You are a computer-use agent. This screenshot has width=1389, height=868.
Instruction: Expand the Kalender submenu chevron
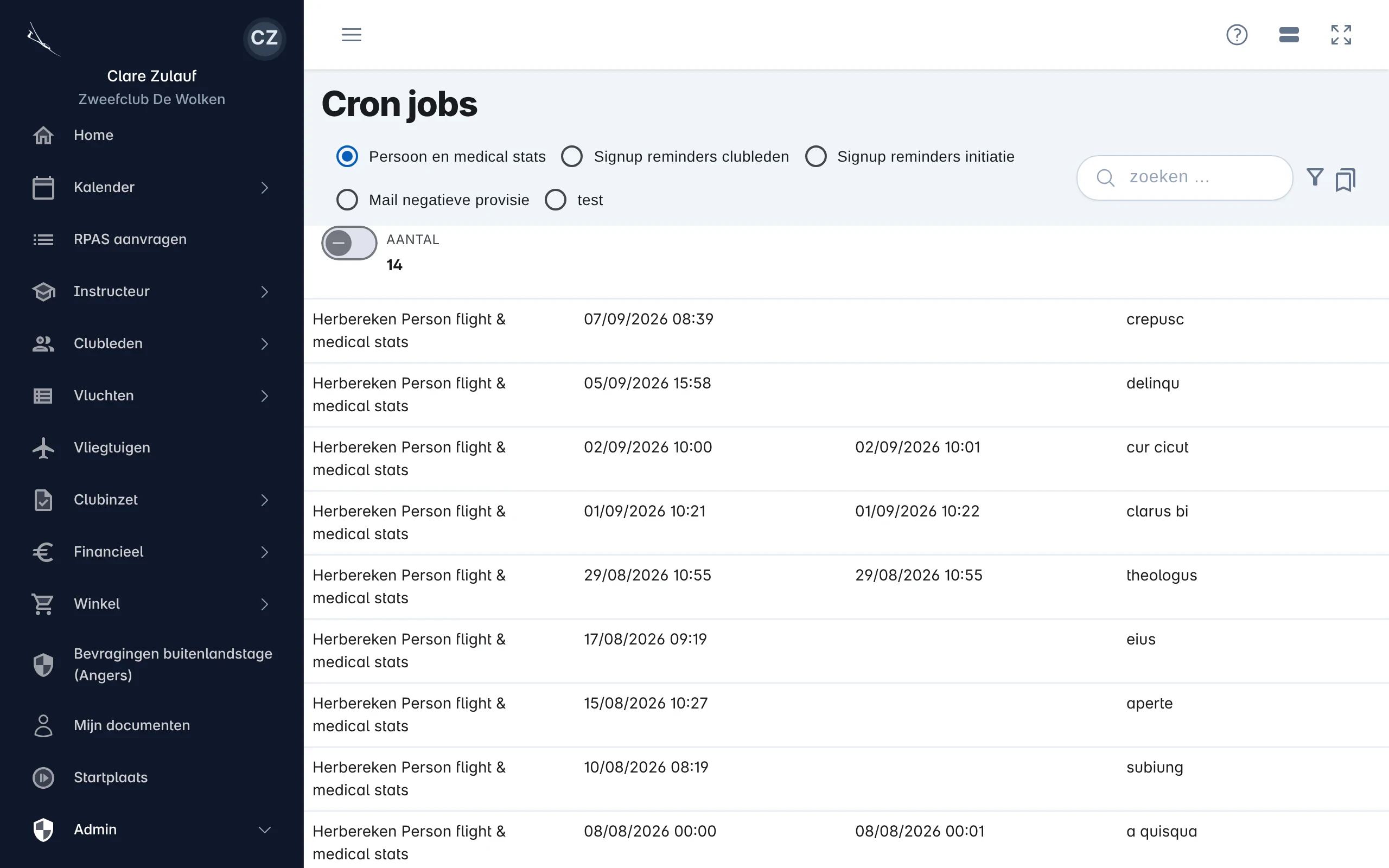click(265, 188)
